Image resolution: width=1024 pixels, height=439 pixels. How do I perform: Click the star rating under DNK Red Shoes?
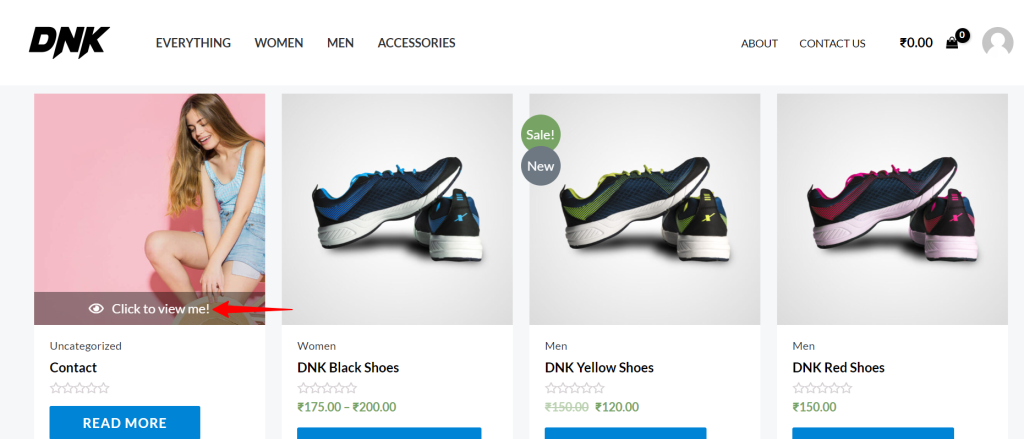(822, 388)
